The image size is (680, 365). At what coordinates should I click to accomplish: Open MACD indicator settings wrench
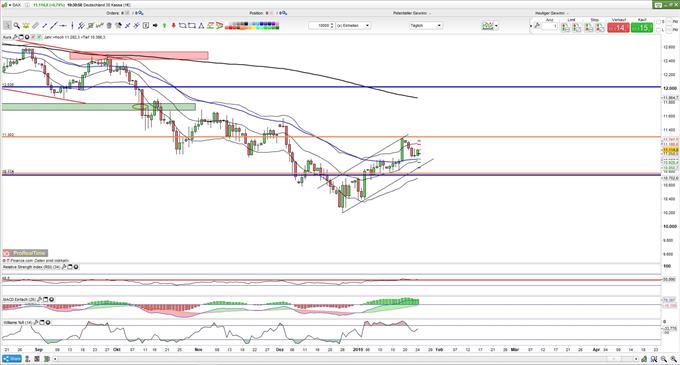point(39,300)
